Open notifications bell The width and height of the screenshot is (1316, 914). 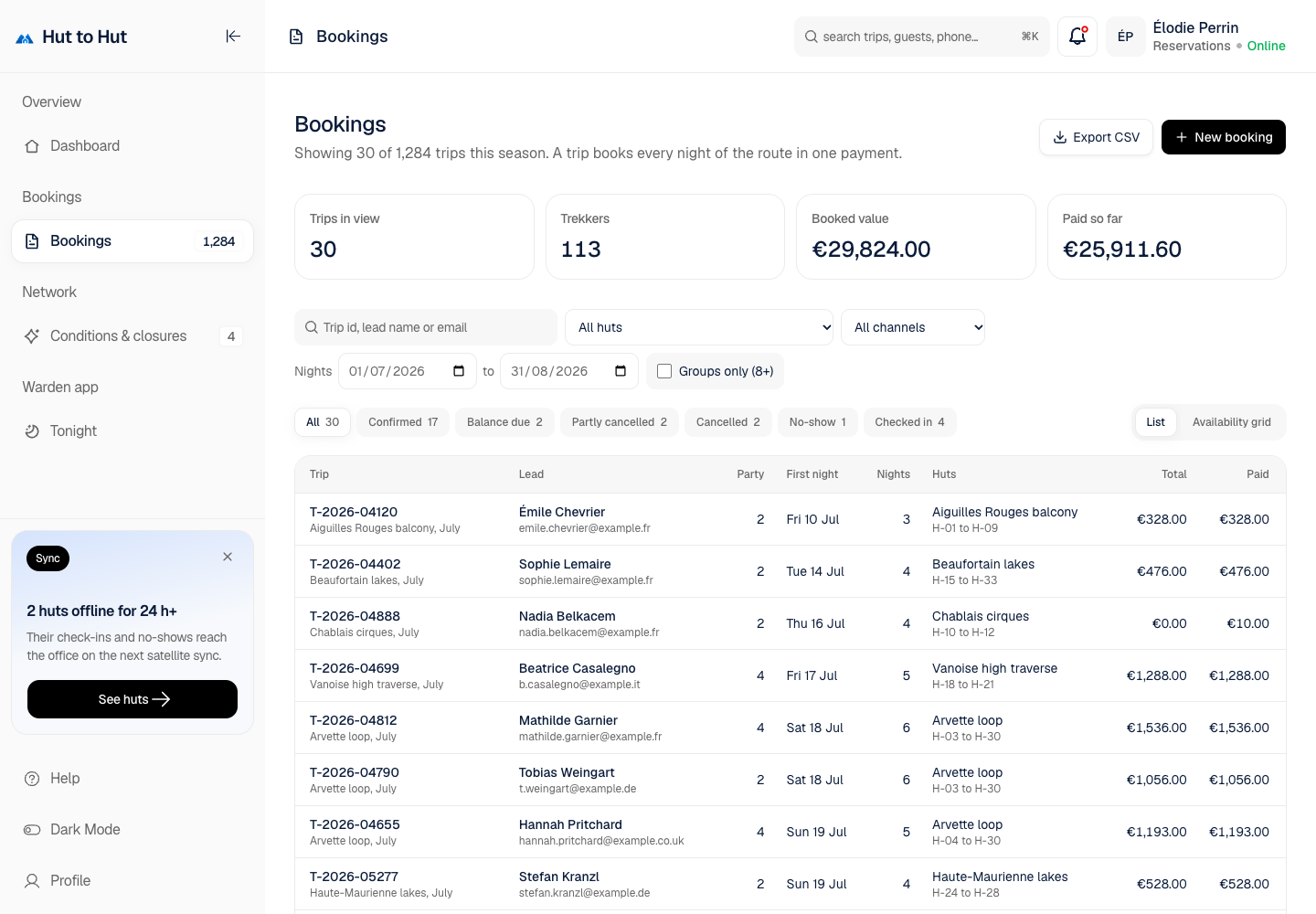click(1077, 37)
